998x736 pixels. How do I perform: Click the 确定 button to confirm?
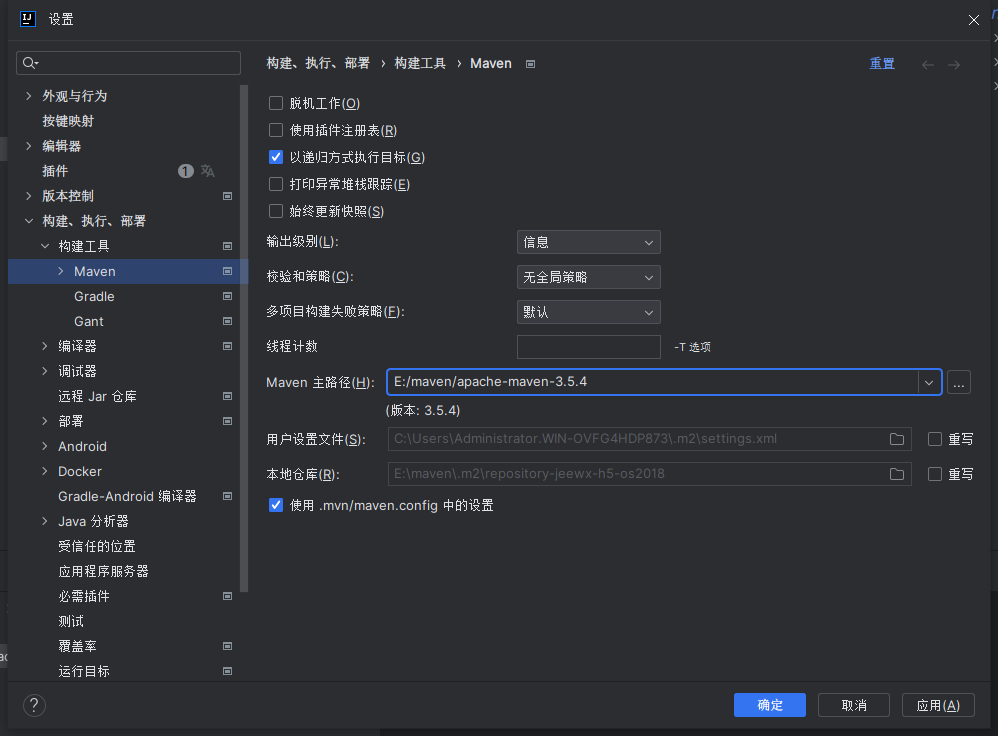tap(769, 705)
